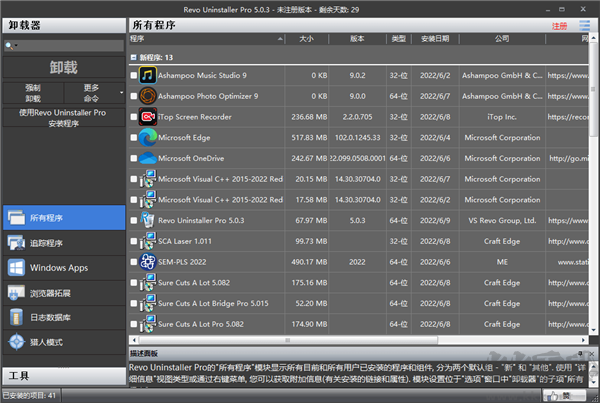The width and height of the screenshot is (600, 403).
Task: Click the iTop Screen Recorder icon
Action: (148, 116)
